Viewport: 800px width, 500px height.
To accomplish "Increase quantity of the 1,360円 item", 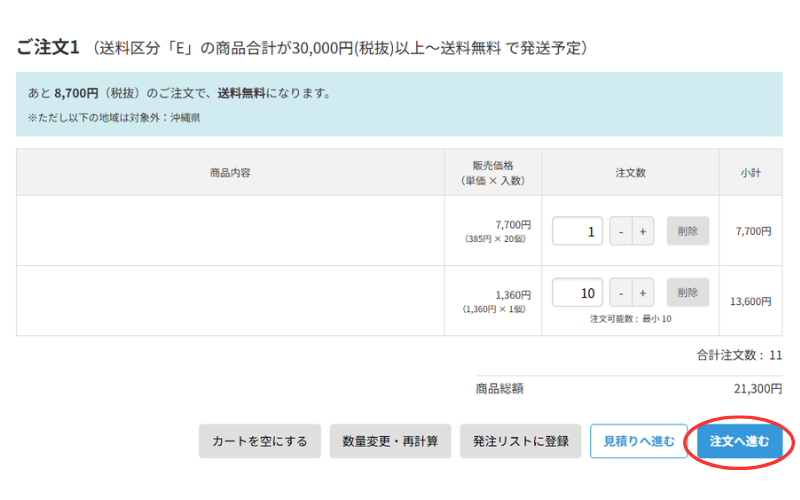I will (x=642, y=293).
